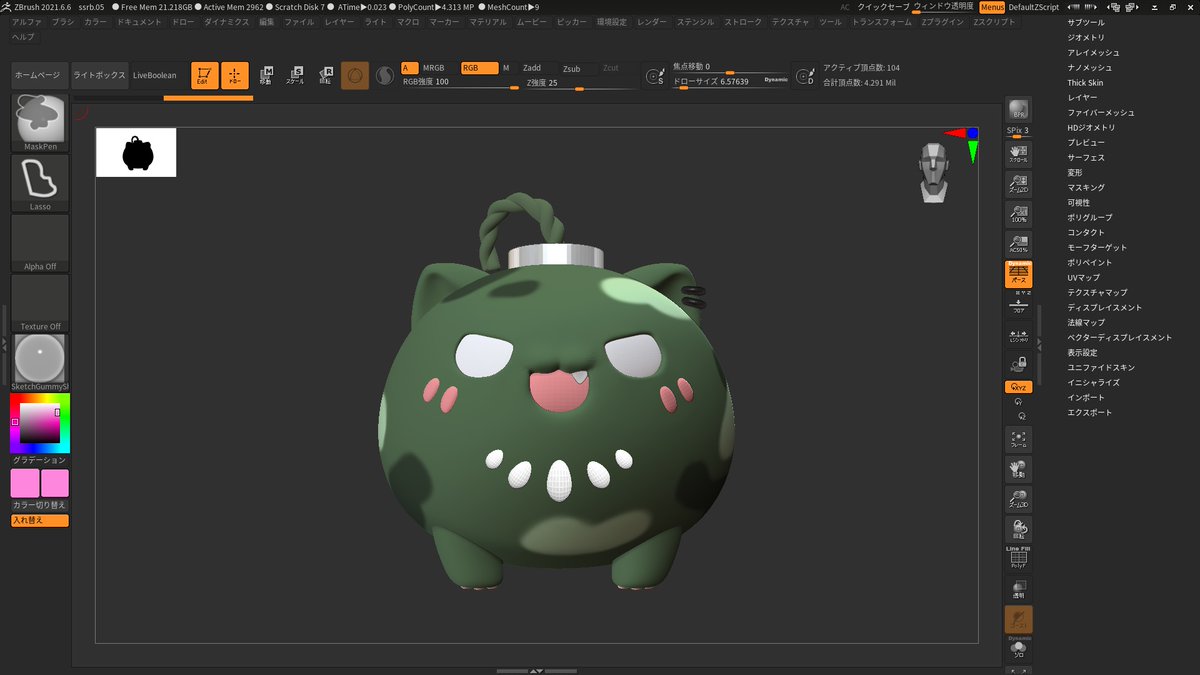Screen dimensions: 1200x675
Task: Expand エクスポート section
Action: (1090, 412)
